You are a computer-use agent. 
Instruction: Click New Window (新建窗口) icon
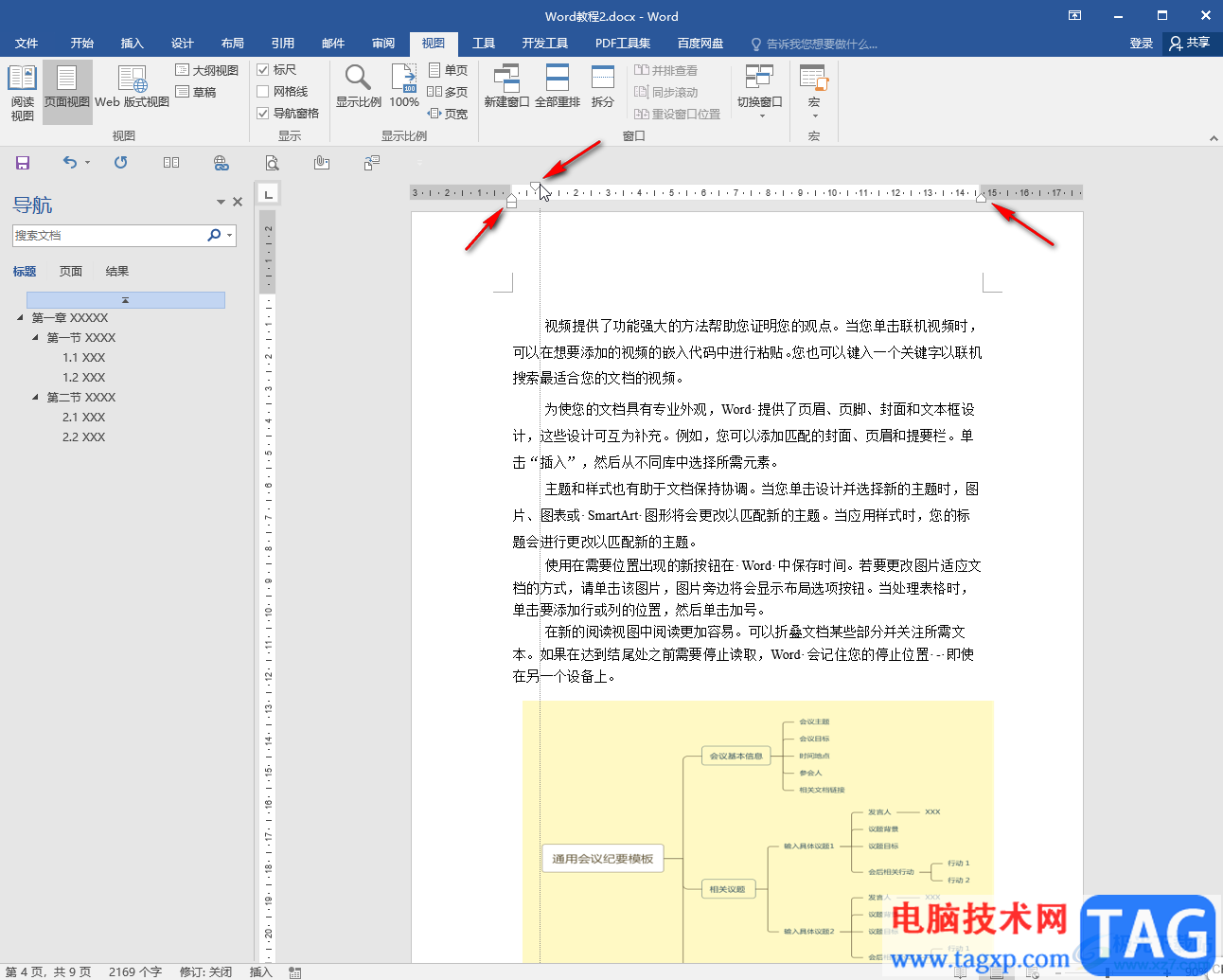coord(506,87)
